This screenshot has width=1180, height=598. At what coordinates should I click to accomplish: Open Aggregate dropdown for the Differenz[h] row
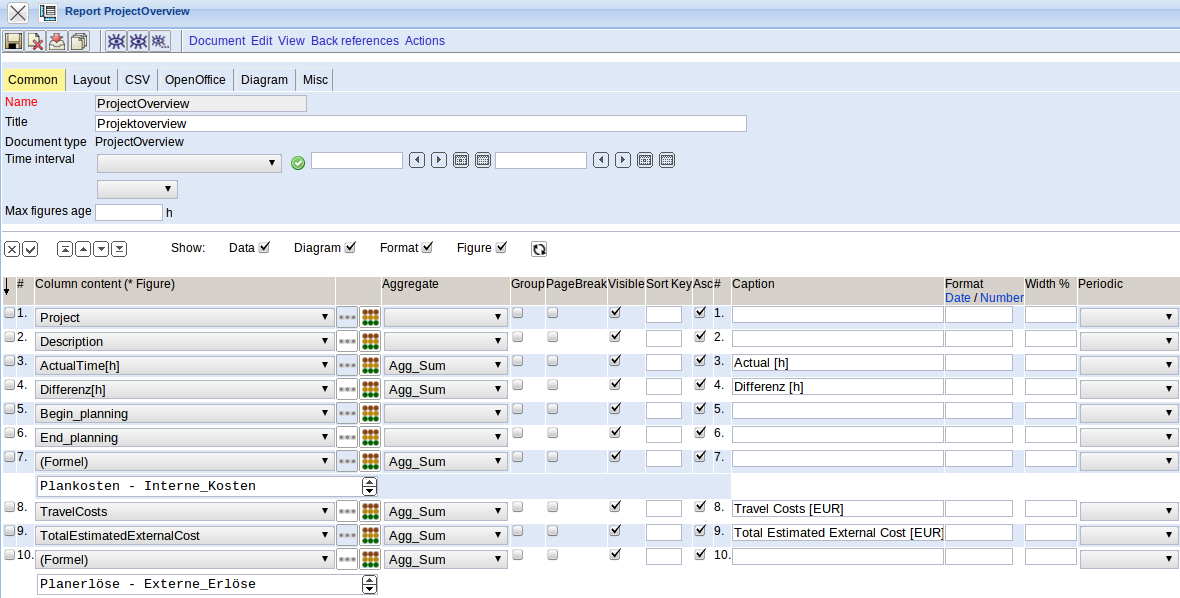(445, 389)
